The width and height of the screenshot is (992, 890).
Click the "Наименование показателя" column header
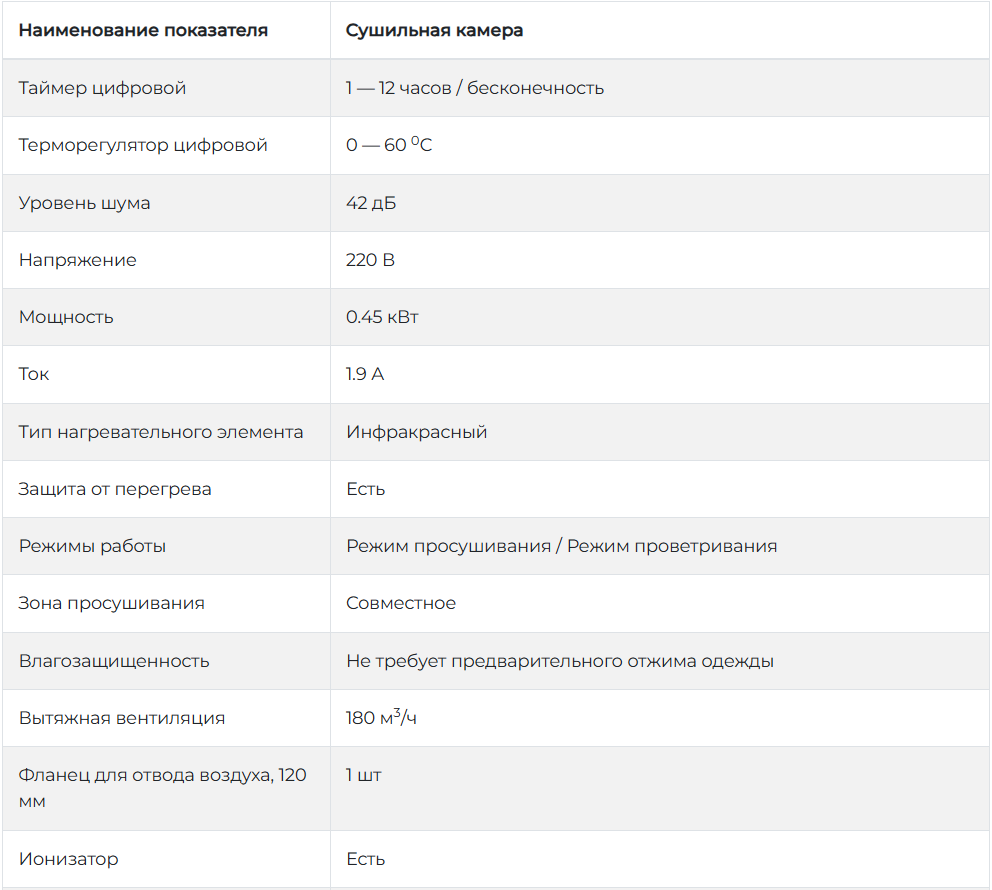tap(143, 30)
